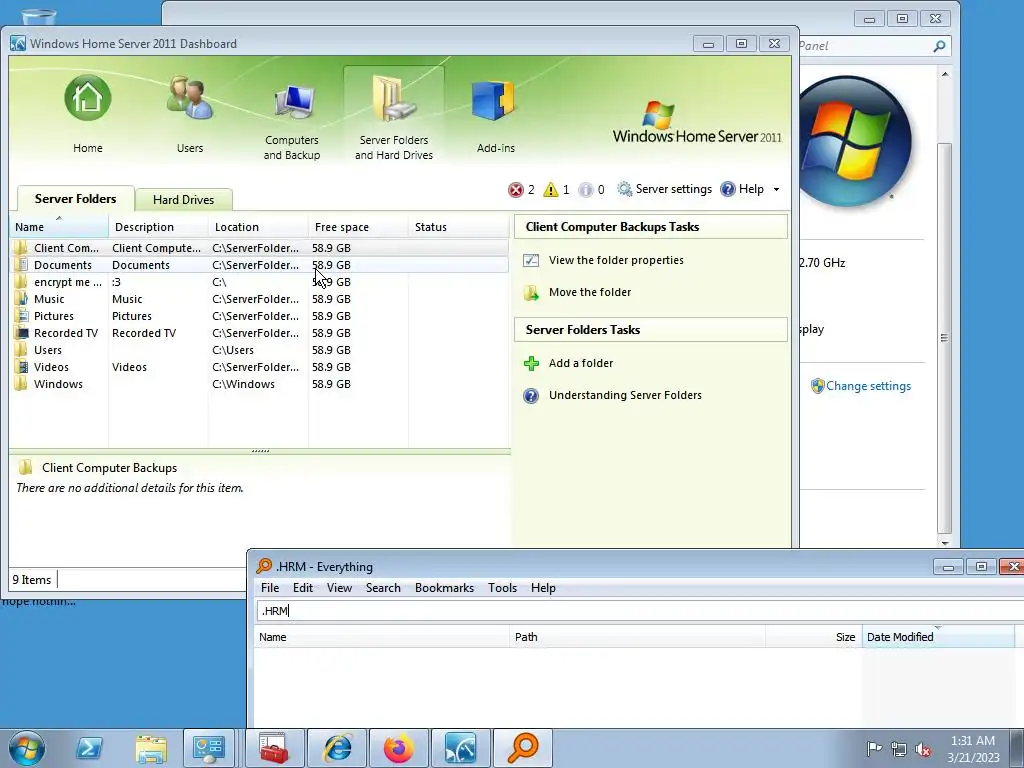
Task: Click the Everything search input field
Action: click(640, 611)
